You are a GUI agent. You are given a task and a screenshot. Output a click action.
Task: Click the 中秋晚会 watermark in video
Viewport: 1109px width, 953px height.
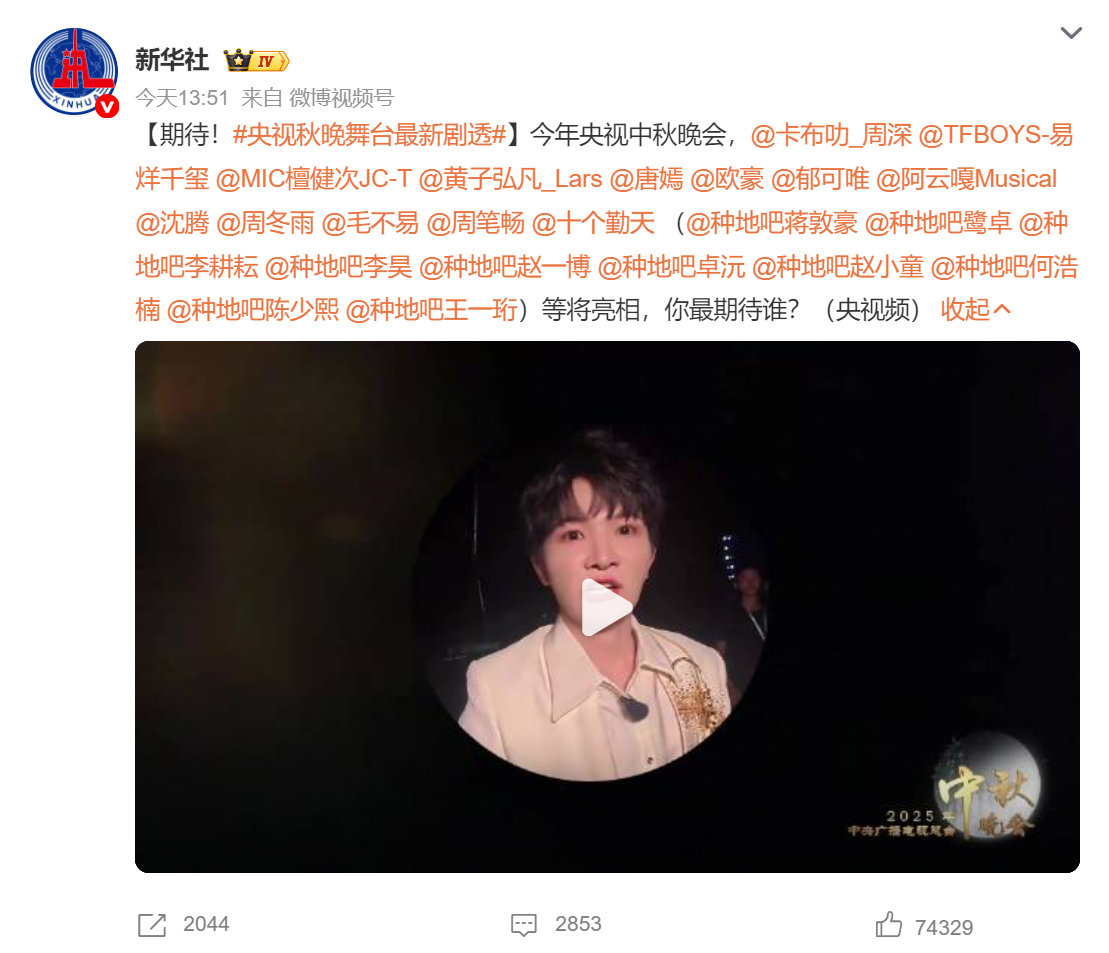pos(946,797)
